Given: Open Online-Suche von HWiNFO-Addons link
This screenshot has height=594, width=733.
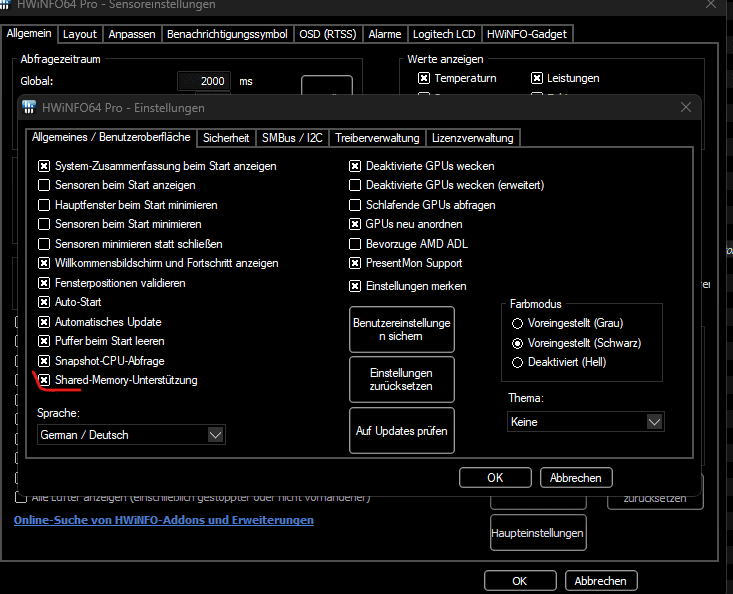Looking at the screenshot, I should coord(164,520).
